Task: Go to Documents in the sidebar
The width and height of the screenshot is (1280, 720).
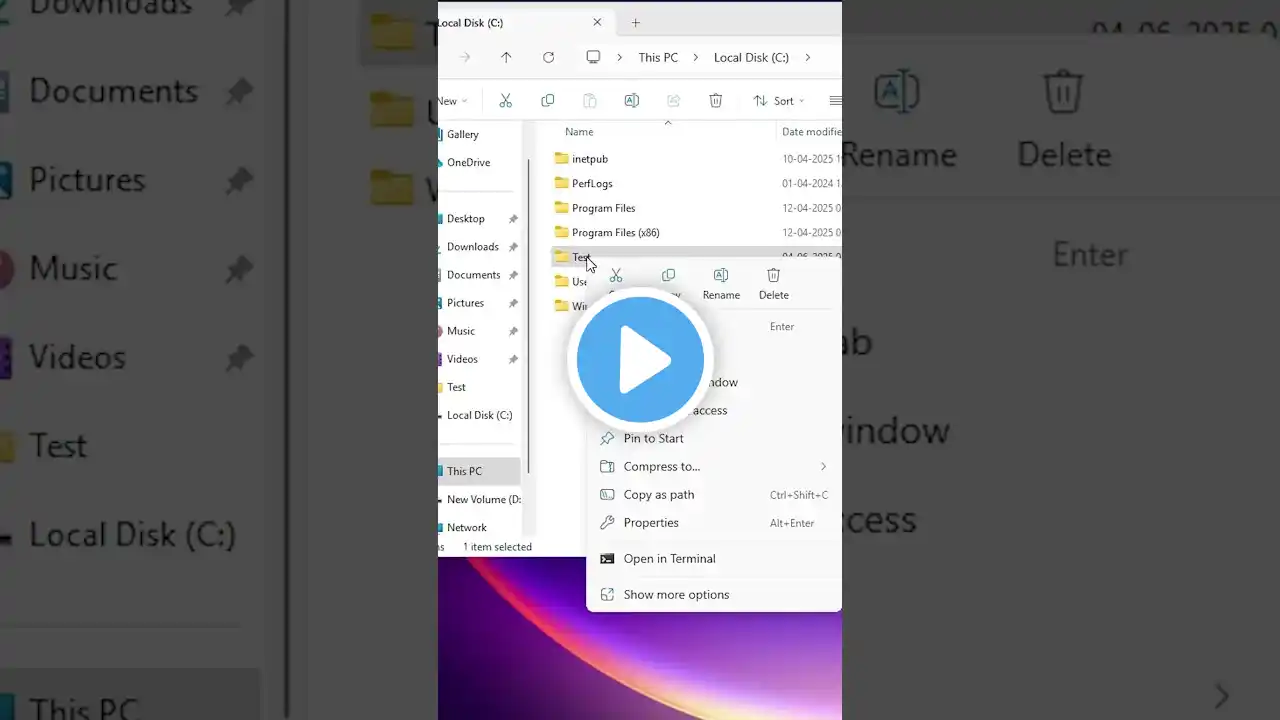Action: point(473,275)
